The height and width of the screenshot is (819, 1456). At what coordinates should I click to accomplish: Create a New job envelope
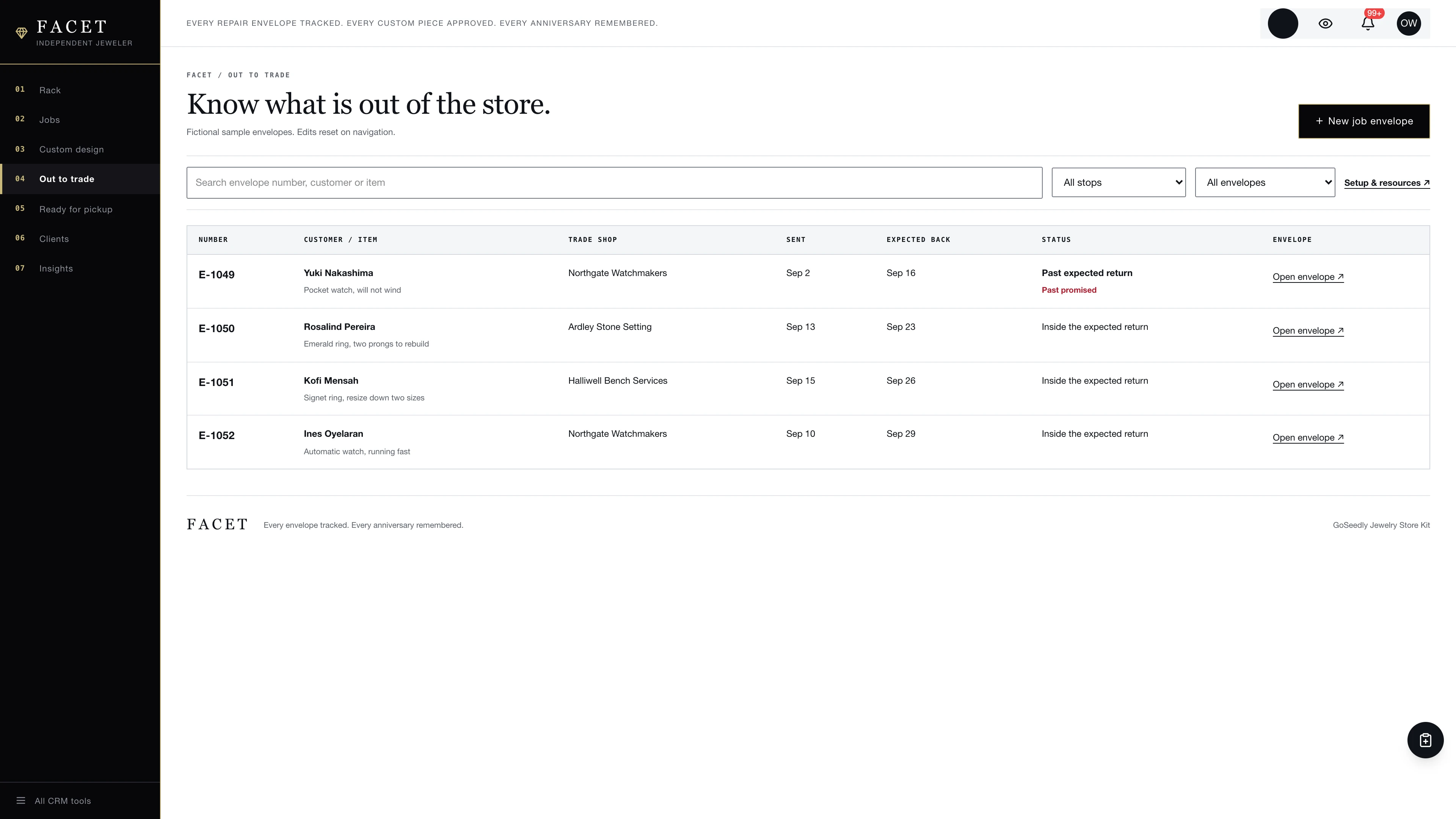tap(1364, 121)
